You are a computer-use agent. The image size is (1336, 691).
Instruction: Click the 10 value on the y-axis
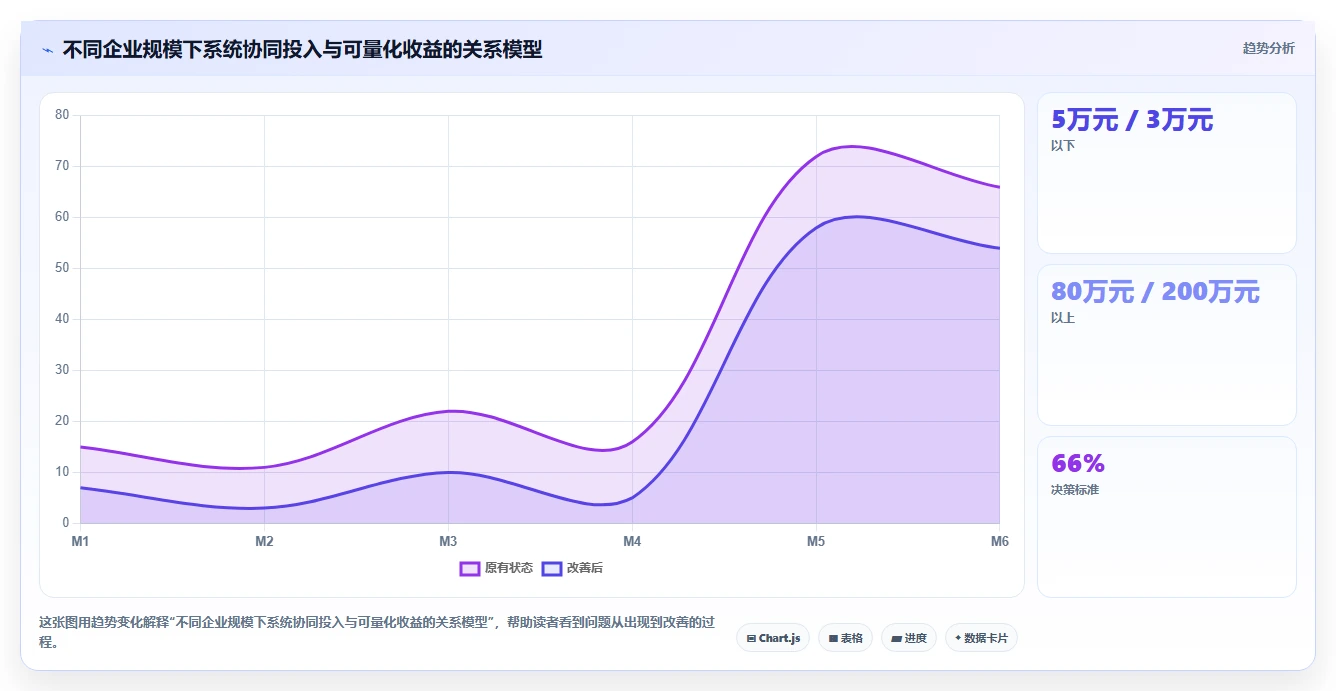(x=62, y=472)
